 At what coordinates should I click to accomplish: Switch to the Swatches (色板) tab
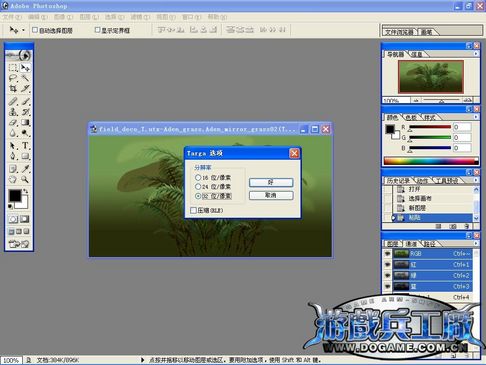point(411,117)
